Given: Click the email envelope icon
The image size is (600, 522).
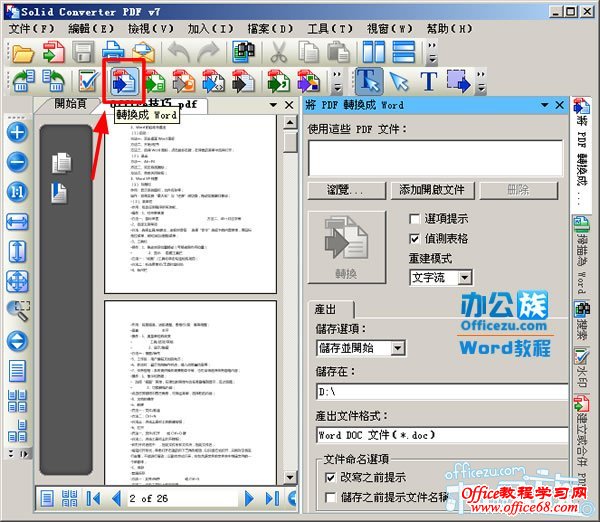Looking at the screenshot, I should pyautogui.click(x=143, y=52).
